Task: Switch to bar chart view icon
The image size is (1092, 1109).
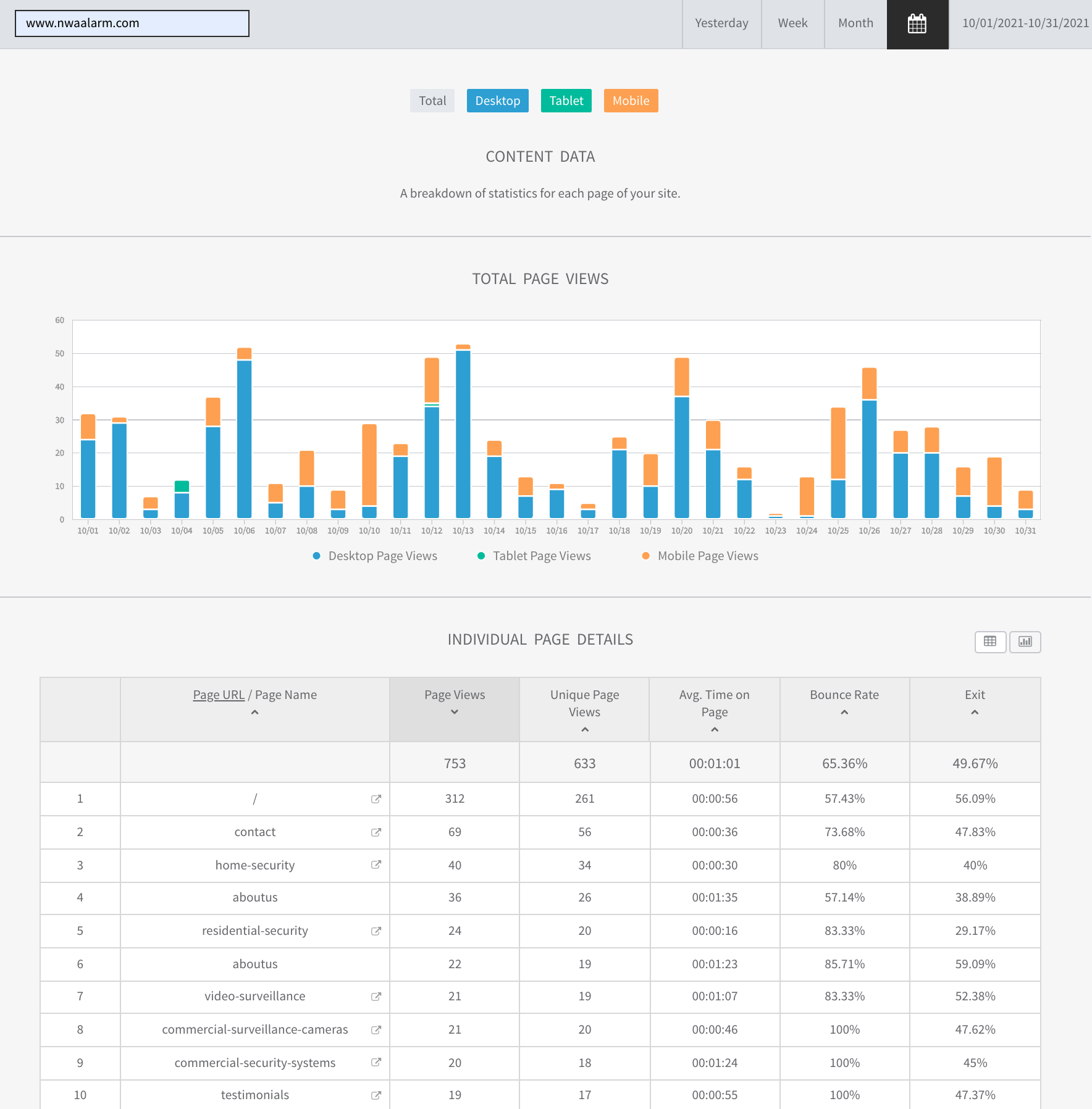Action: click(x=1025, y=642)
